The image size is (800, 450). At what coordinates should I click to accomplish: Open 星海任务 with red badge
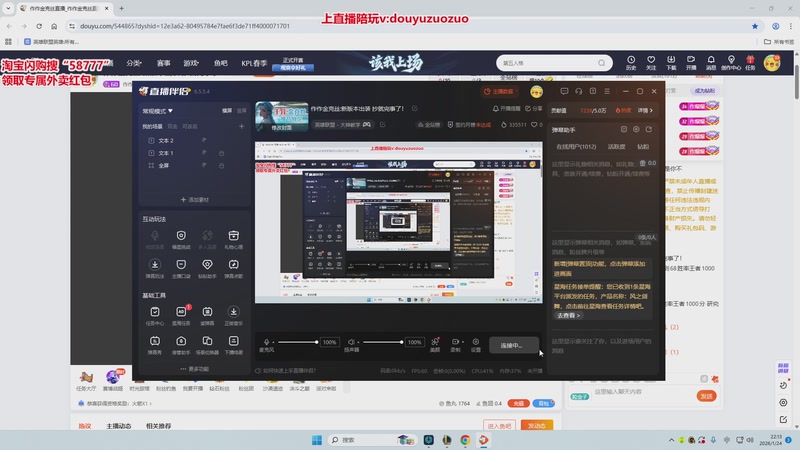tap(181, 316)
